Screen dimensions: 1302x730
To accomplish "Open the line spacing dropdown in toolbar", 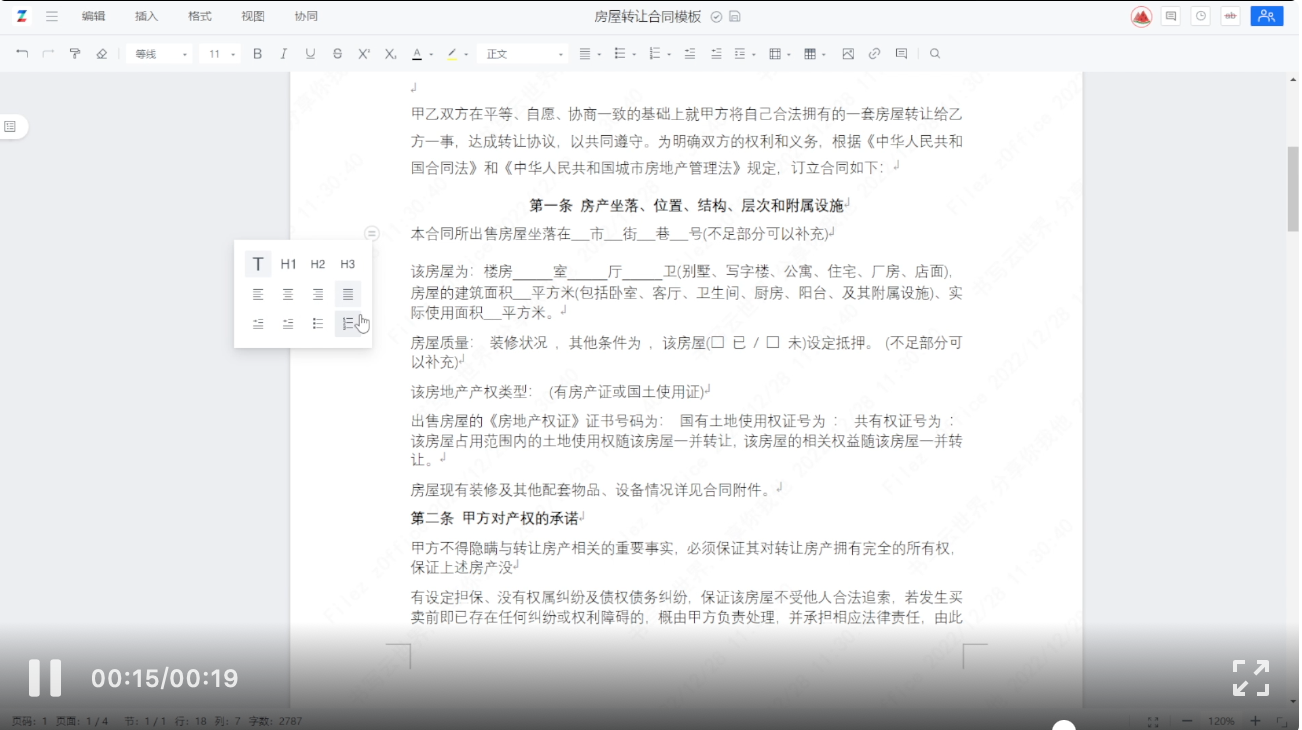I will 745,54.
